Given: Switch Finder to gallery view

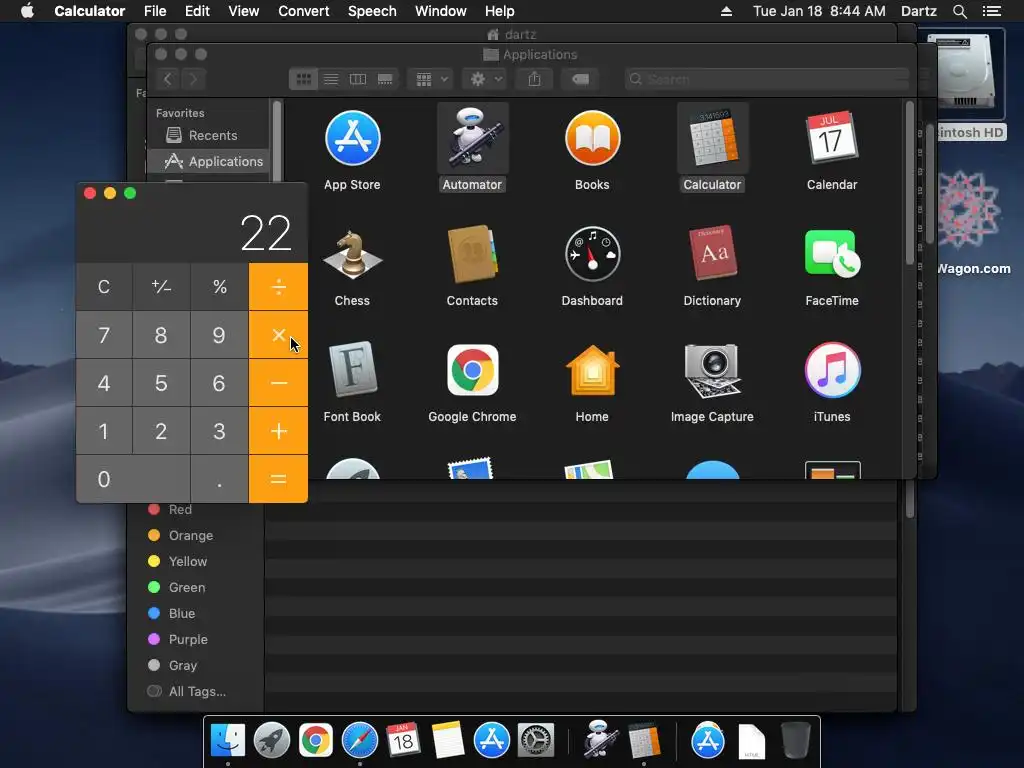Looking at the screenshot, I should [385, 79].
